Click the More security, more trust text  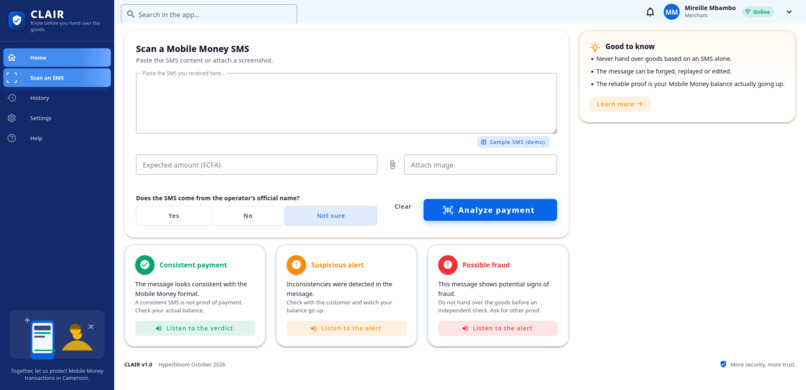pyautogui.click(x=763, y=365)
